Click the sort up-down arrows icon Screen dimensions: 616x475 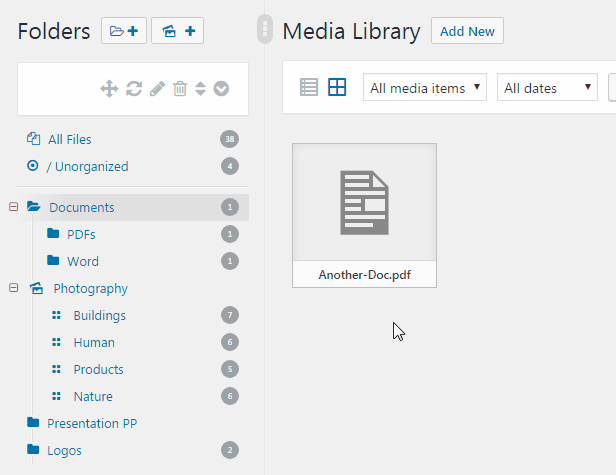[201, 88]
